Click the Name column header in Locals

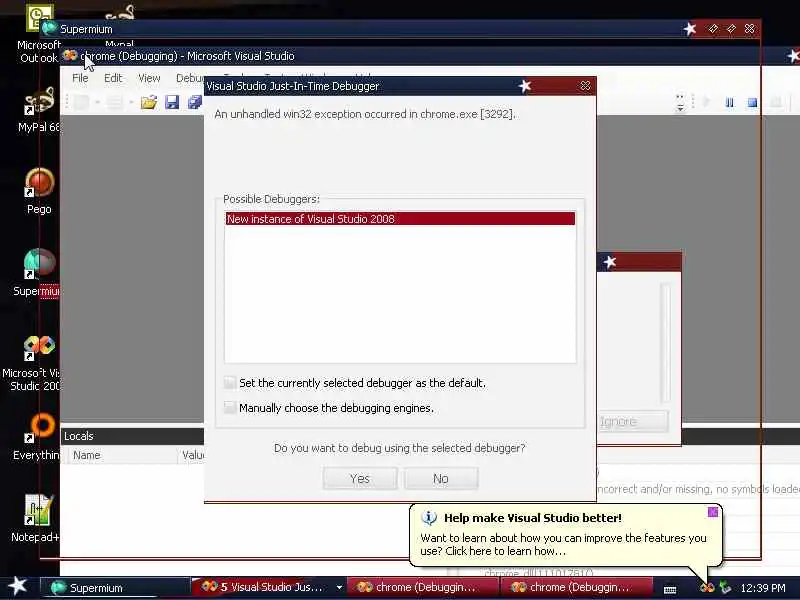coord(120,455)
